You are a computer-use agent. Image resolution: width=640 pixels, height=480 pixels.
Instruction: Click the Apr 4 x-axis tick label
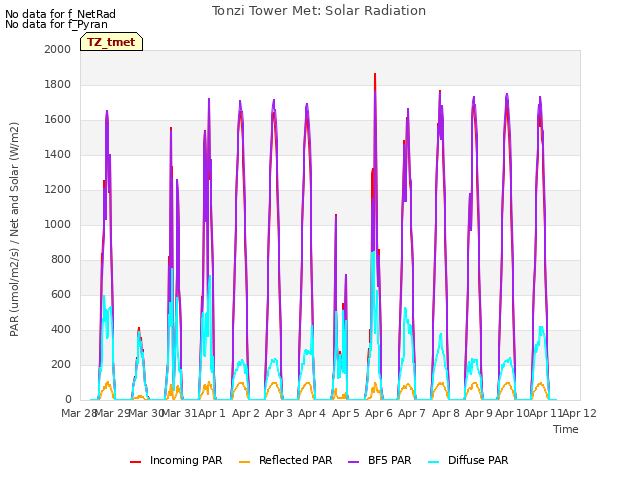312,413
